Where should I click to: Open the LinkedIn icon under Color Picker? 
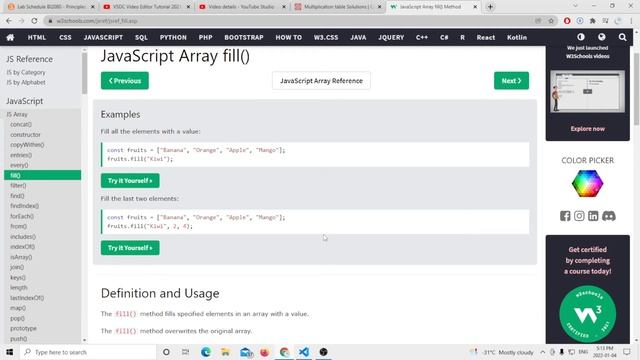(593, 216)
